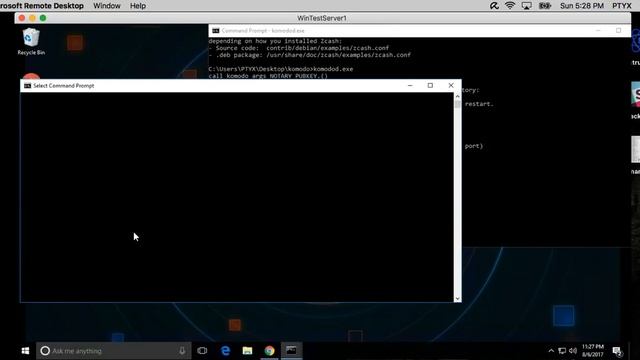640x360 pixels.
Task: Maximize the Select Command Prompt window
Action: point(430,86)
